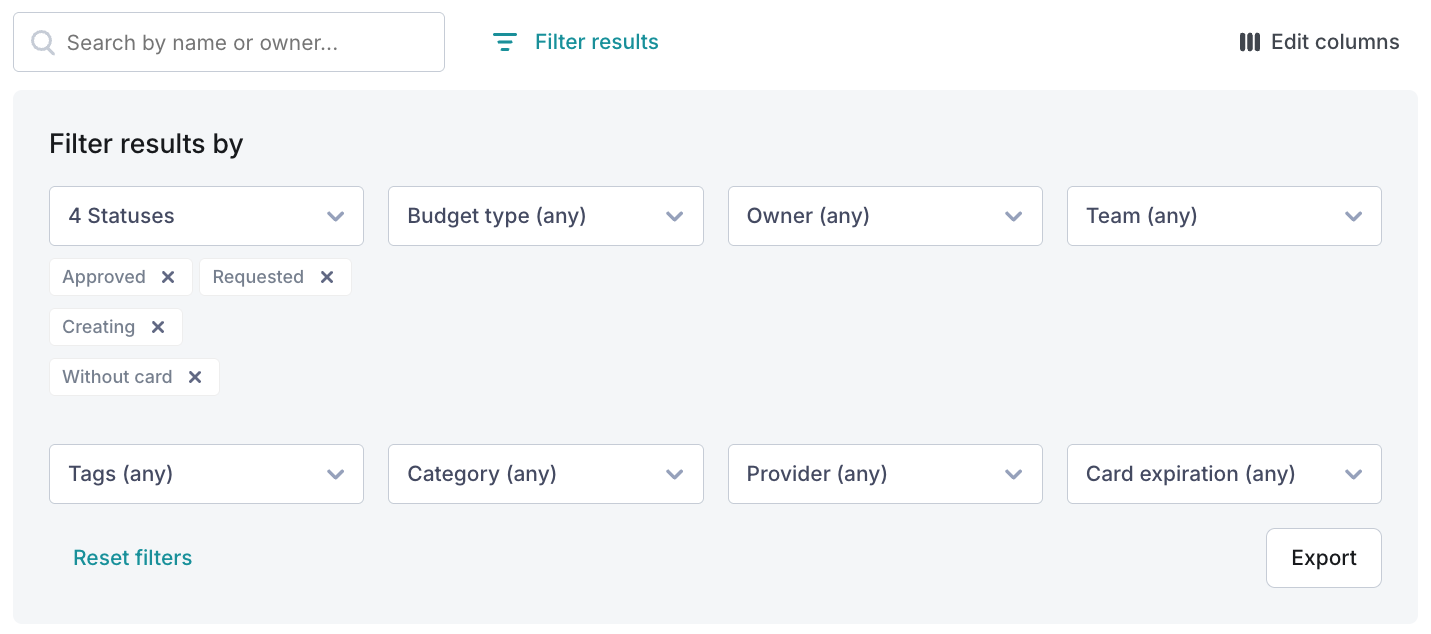The height and width of the screenshot is (634, 1431).
Task: Expand the Team (any) selector
Action: (x=1224, y=216)
